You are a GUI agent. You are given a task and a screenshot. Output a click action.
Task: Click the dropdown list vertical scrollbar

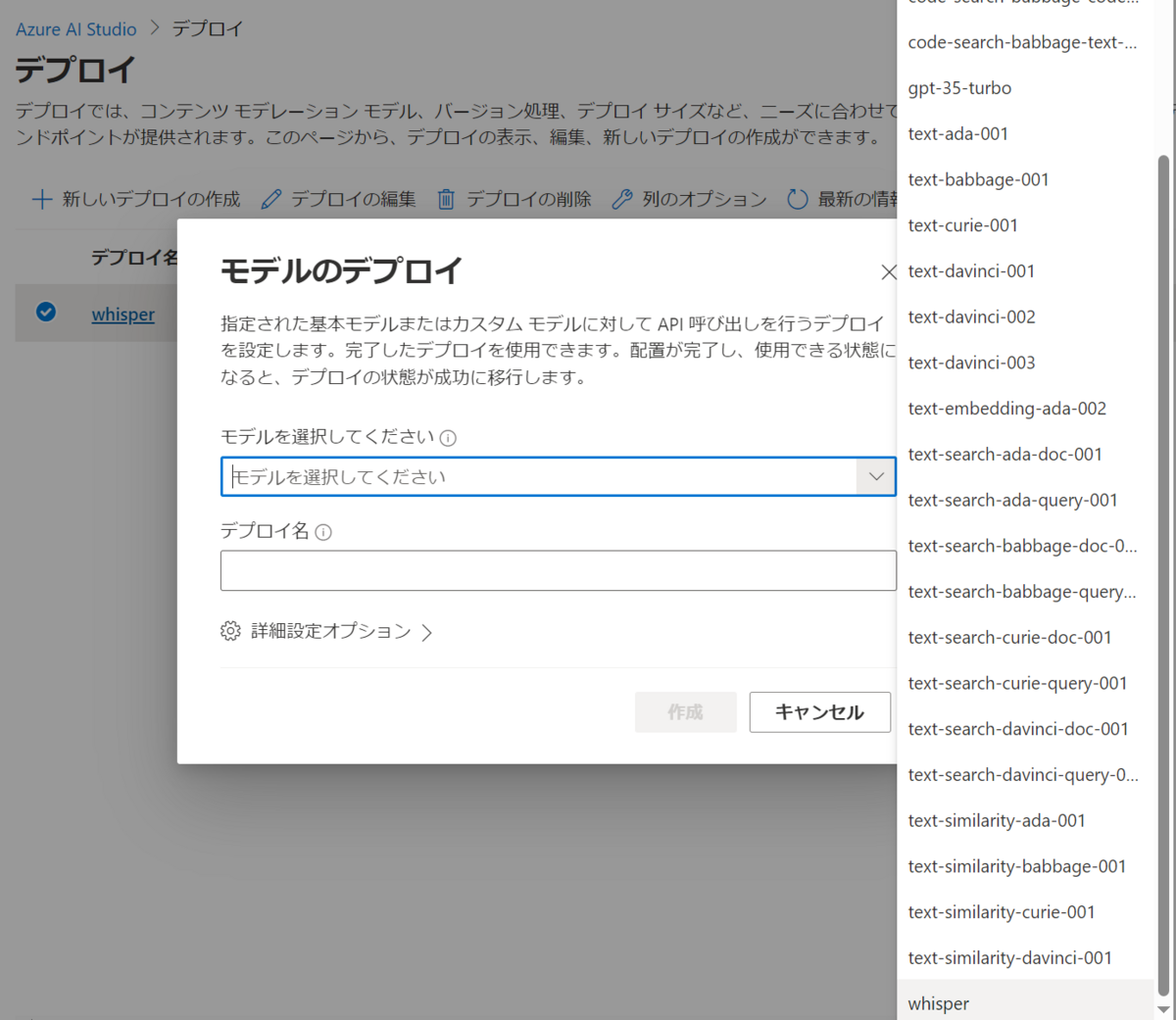click(x=1163, y=574)
